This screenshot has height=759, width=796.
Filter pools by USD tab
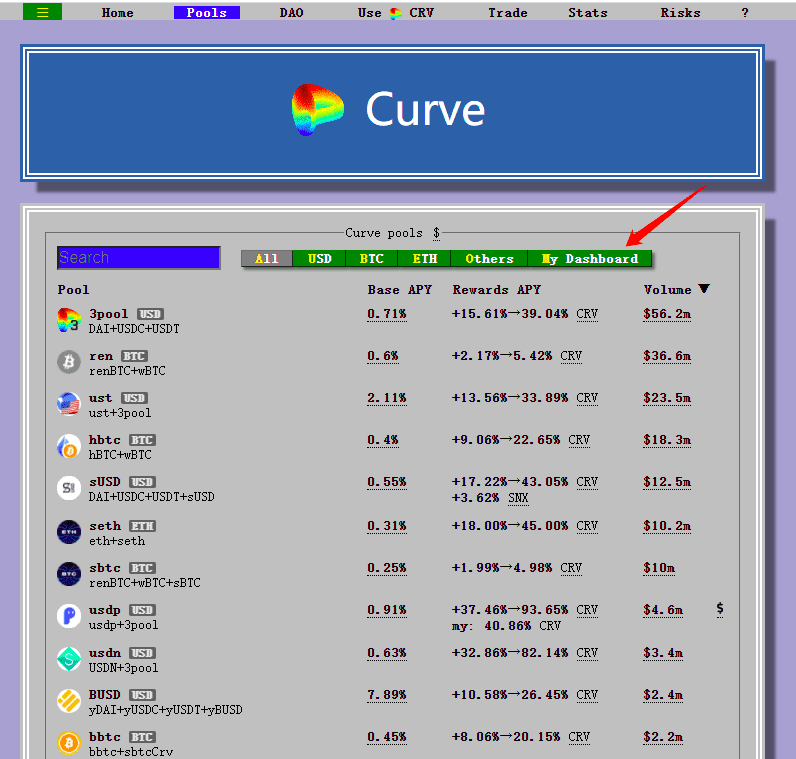(x=319, y=258)
